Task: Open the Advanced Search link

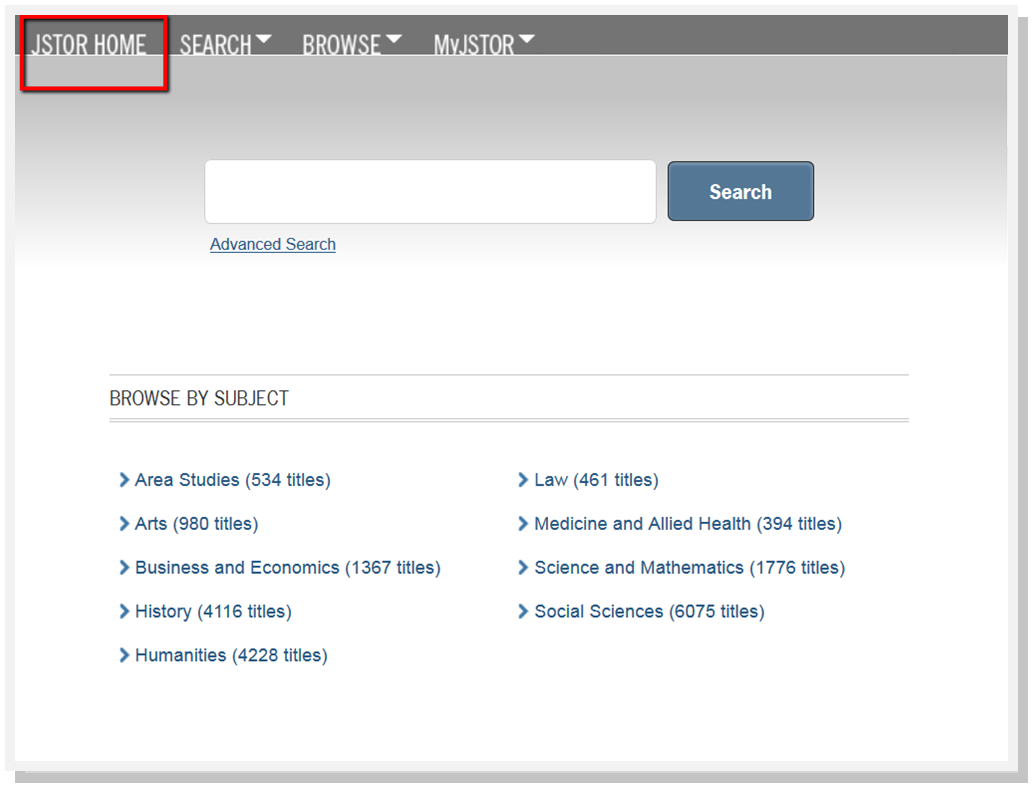Action: (273, 245)
